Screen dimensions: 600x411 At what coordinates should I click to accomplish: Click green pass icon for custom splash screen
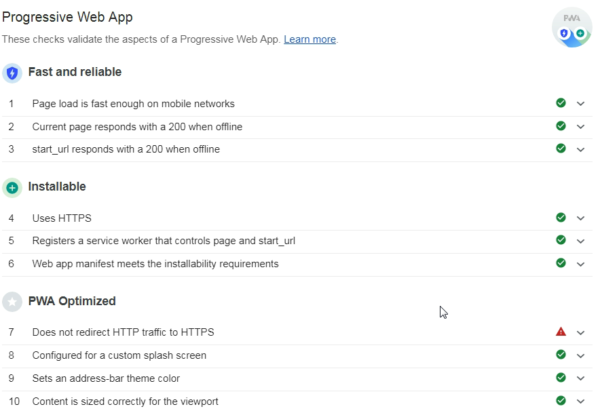(x=561, y=355)
